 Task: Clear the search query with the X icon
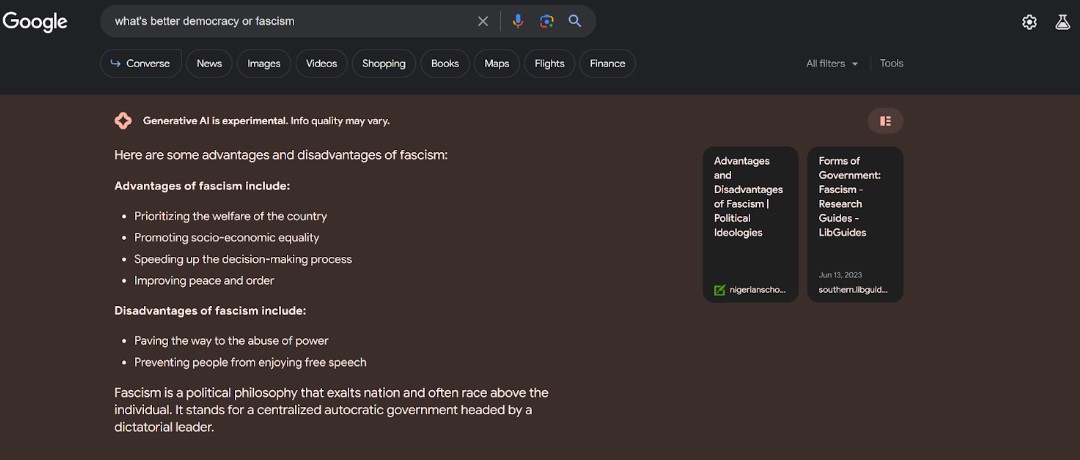click(483, 21)
